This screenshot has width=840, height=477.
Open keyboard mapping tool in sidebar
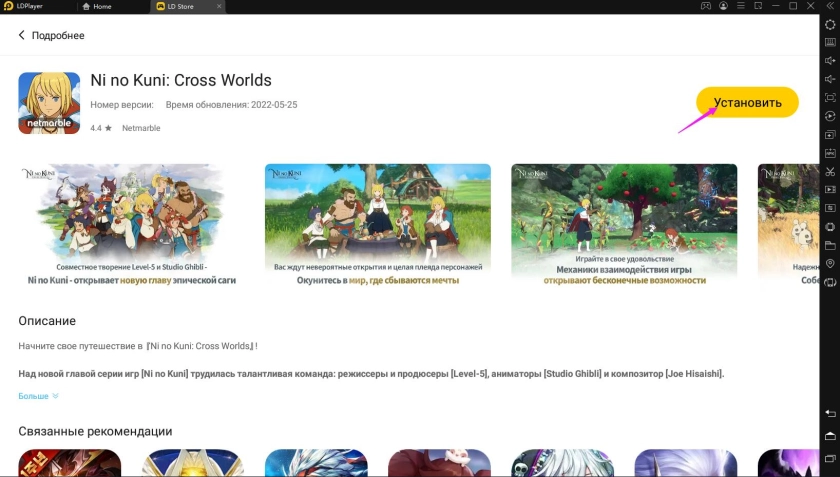coord(830,42)
